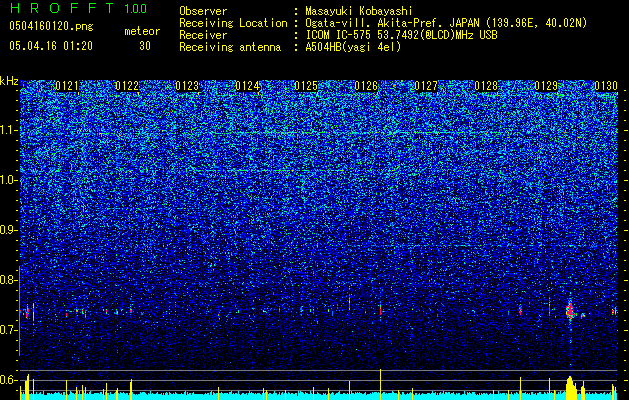The width and height of the screenshot is (629, 400).
Task: Click the 0130 time marker
Action: [x=606, y=86]
